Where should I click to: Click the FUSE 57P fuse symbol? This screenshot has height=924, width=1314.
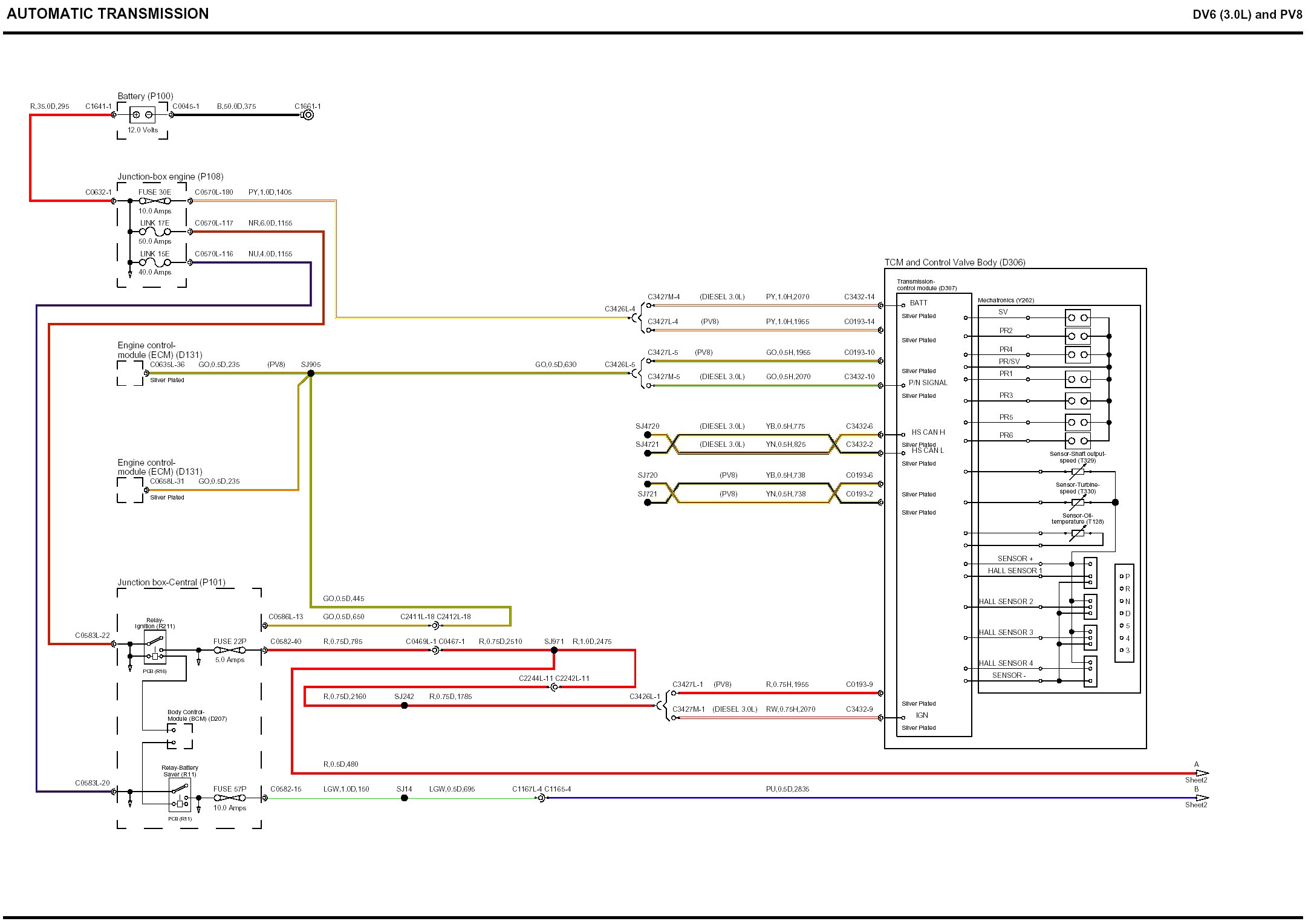pyautogui.click(x=230, y=798)
